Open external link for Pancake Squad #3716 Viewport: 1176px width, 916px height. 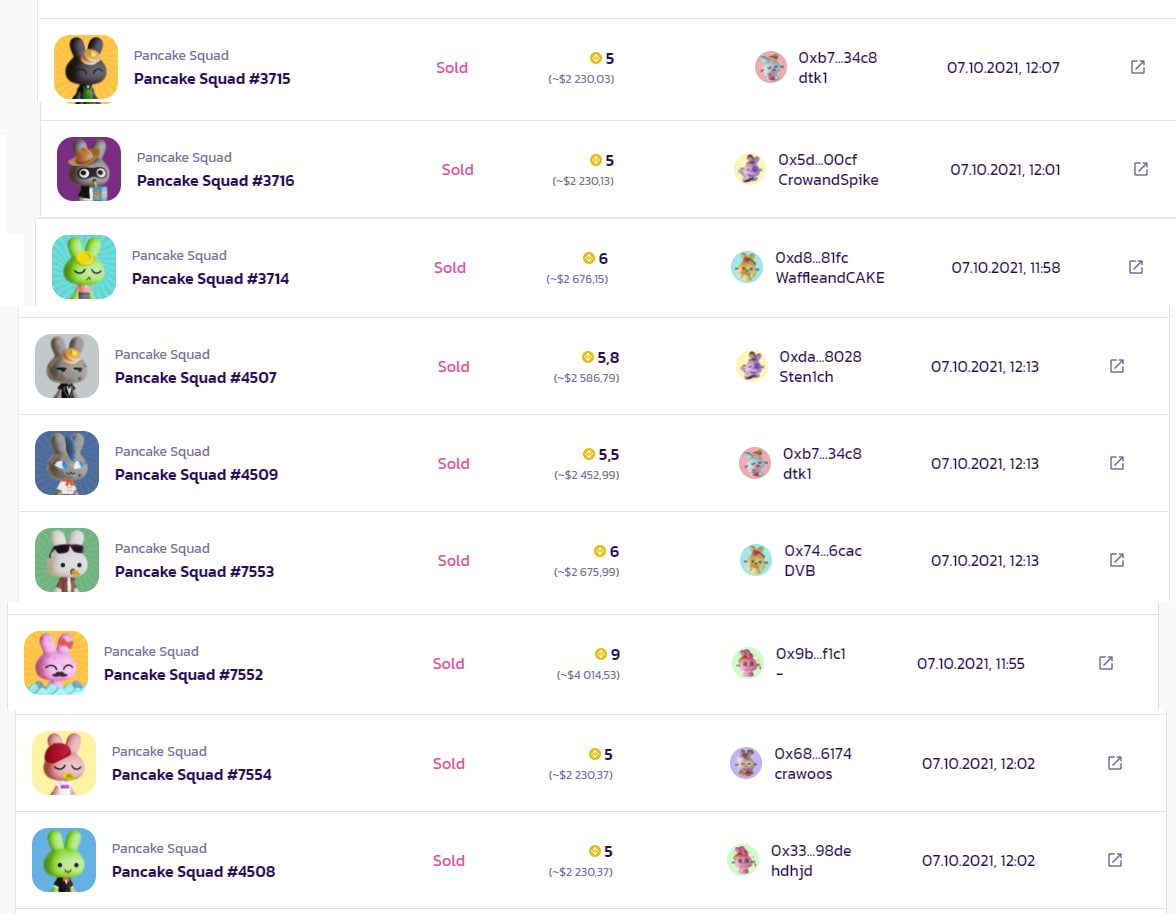pyautogui.click(x=1141, y=170)
